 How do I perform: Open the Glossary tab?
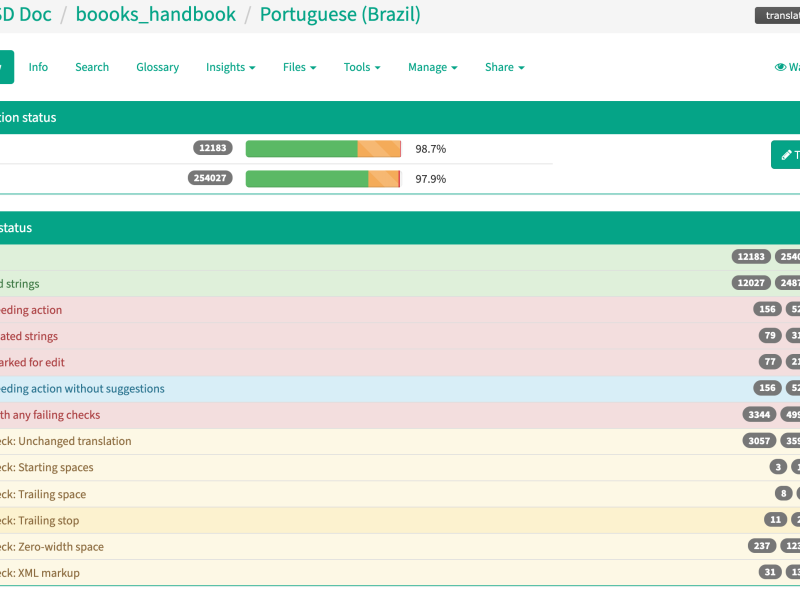point(158,67)
